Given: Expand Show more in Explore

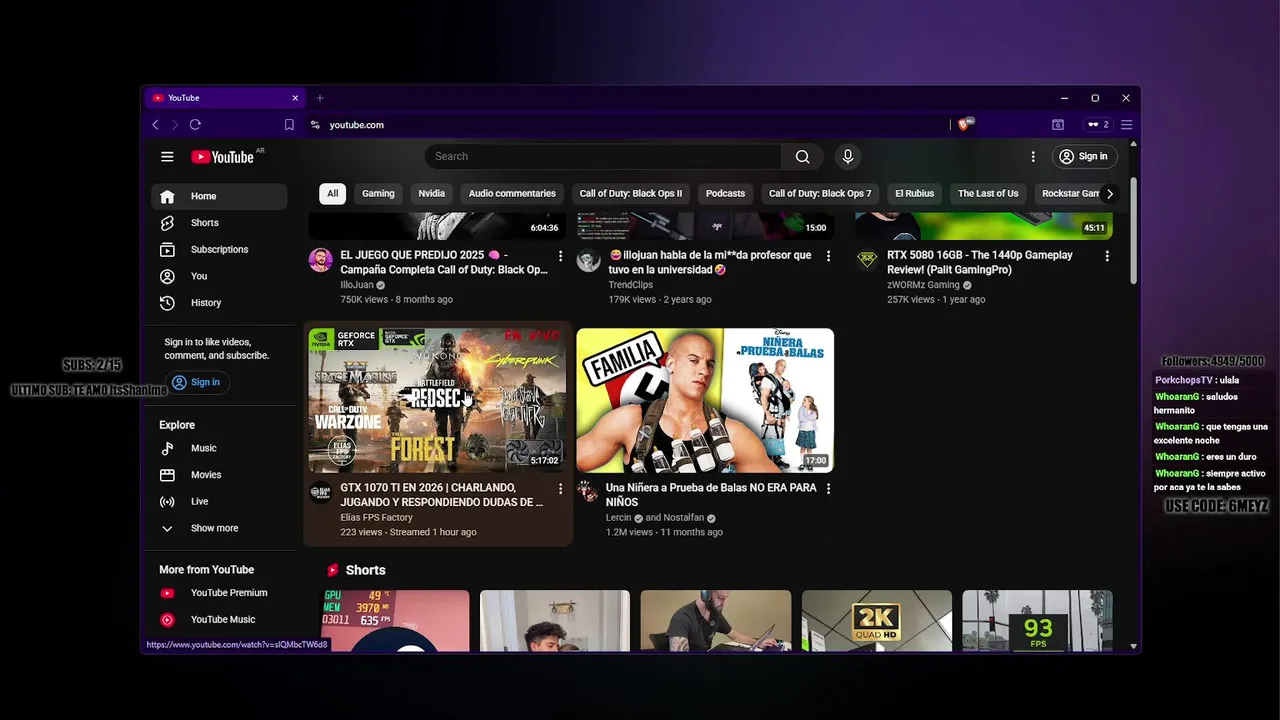Looking at the screenshot, I should [x=219, y=528].
